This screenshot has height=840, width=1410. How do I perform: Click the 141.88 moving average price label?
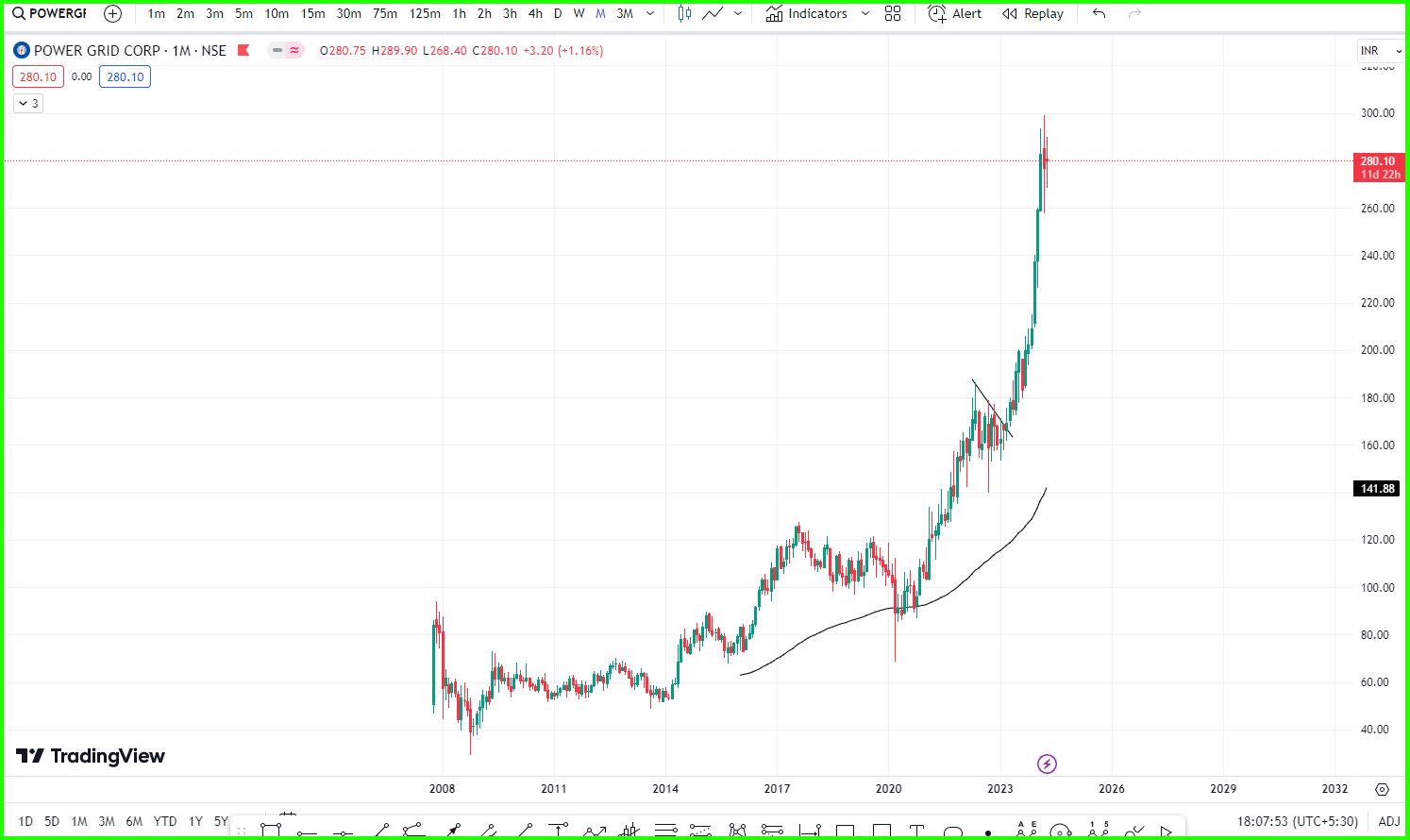1377,488
